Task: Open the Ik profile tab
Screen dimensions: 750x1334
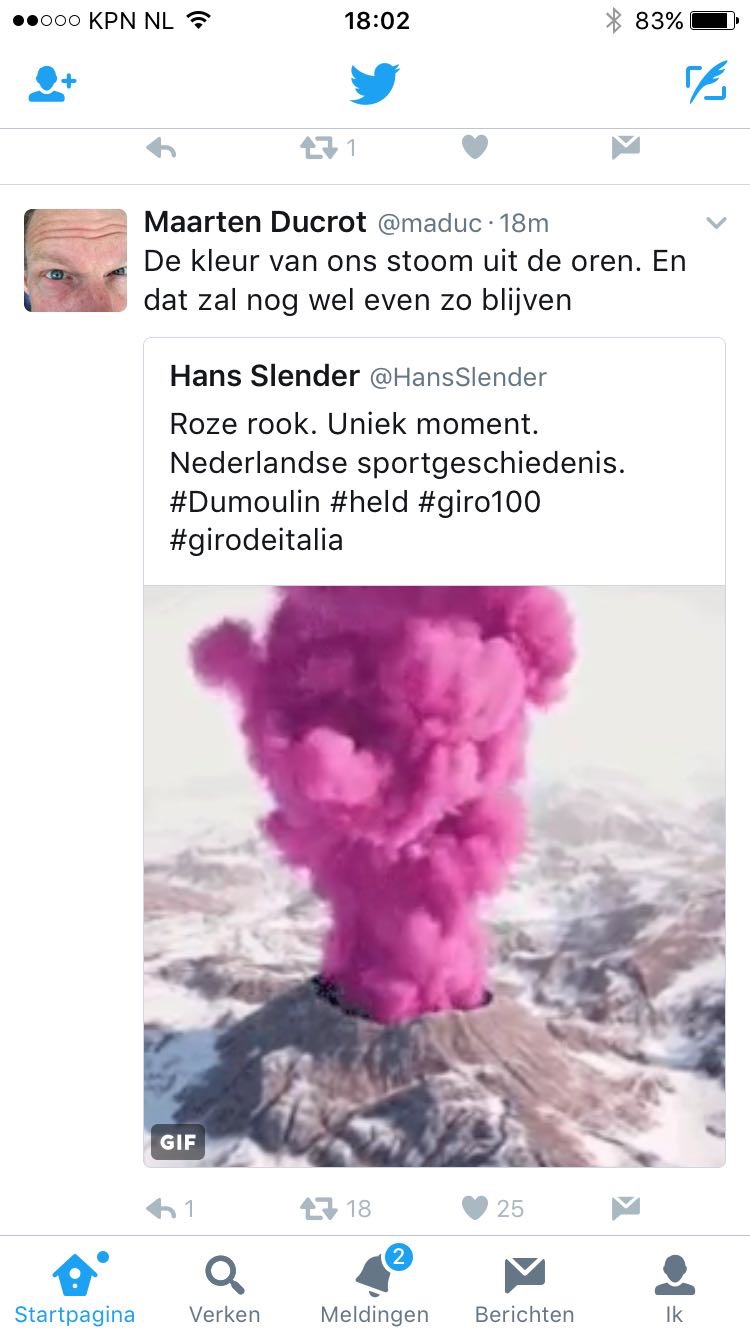Action: pos(675,1288)
